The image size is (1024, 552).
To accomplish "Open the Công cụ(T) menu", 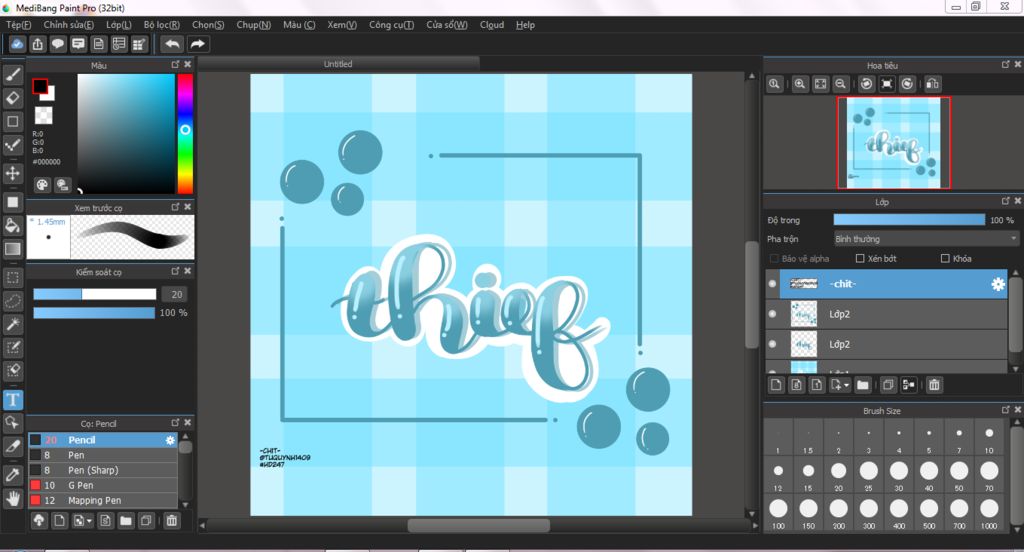I will (x=391, y=25).
